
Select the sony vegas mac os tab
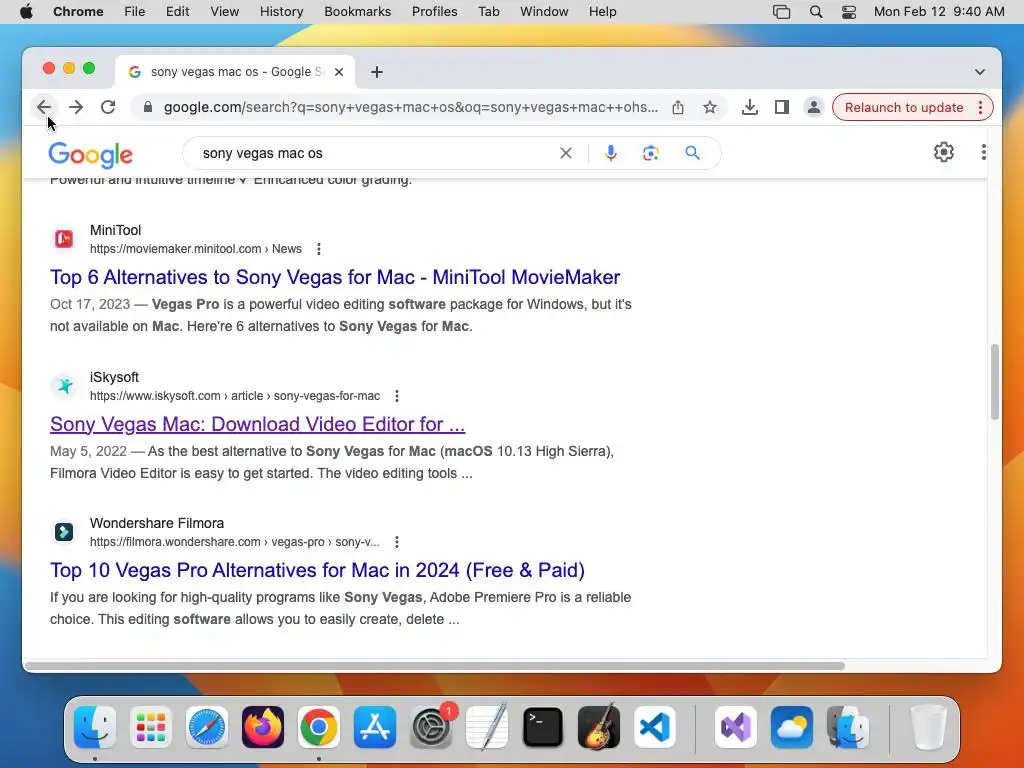[x=235, y=72]
